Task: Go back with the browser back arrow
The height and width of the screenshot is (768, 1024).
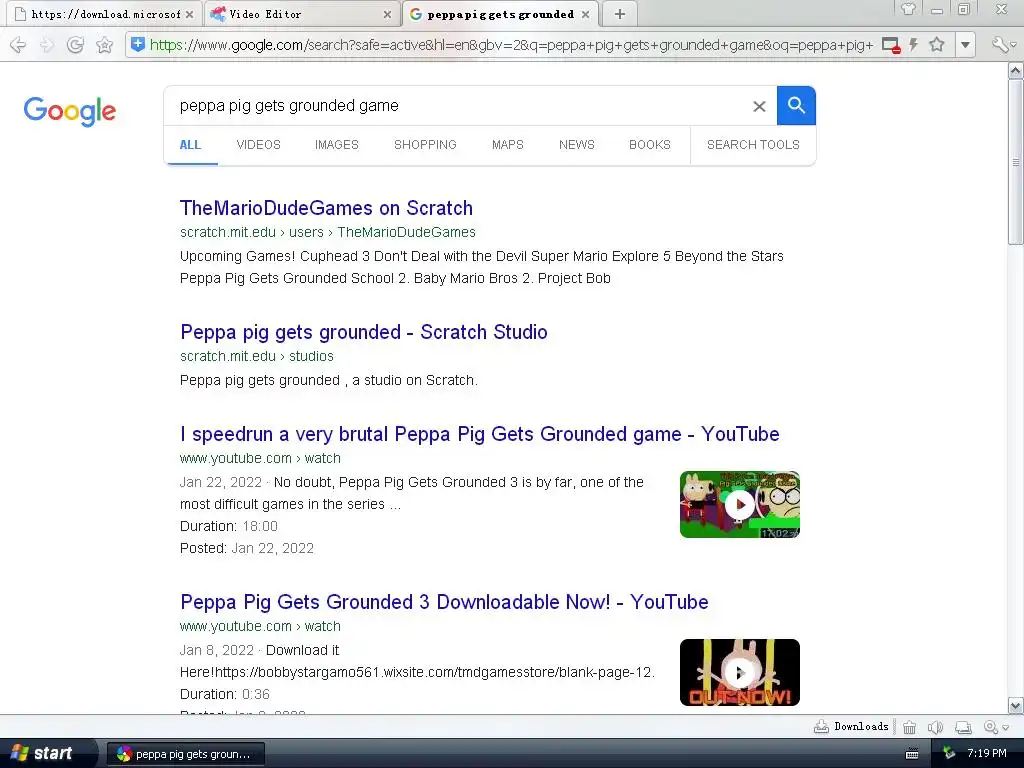Action: [x=18, y=44]
